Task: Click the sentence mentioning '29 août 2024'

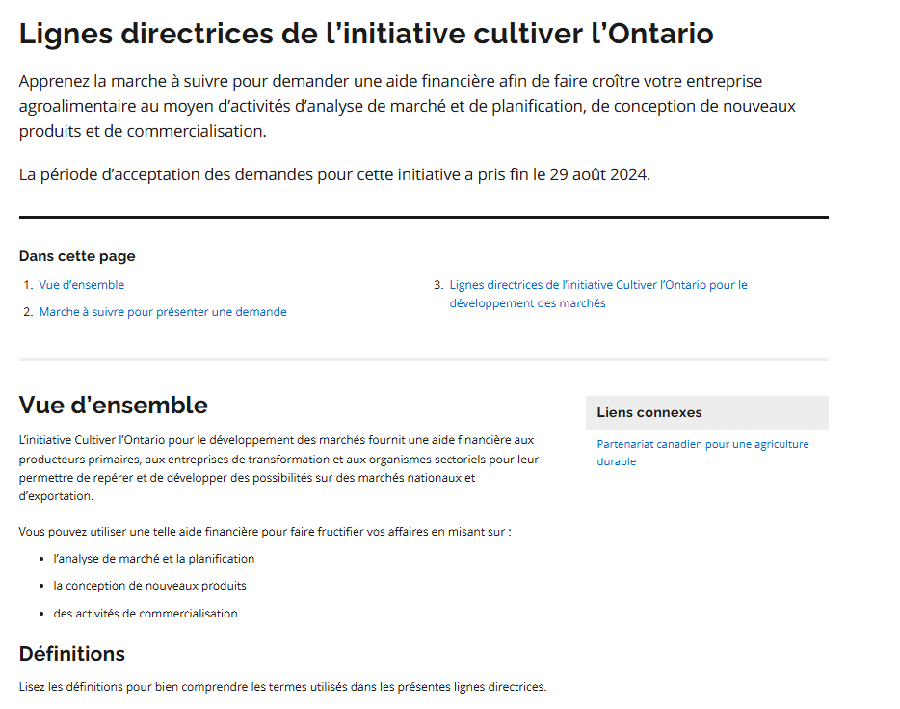Action: pos(334,174)
